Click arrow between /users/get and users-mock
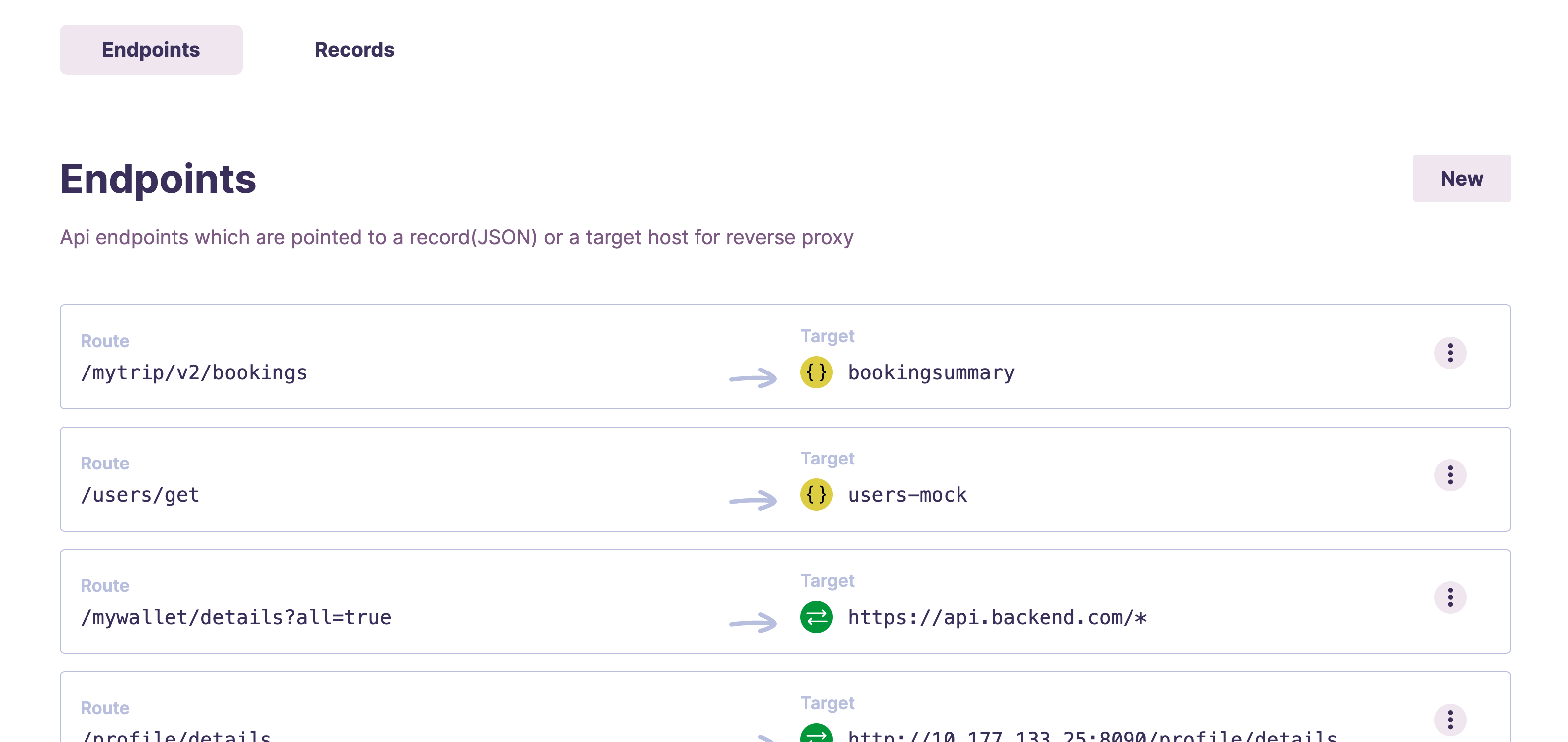Screen dimensions: 1568x742 click(753, 500)
